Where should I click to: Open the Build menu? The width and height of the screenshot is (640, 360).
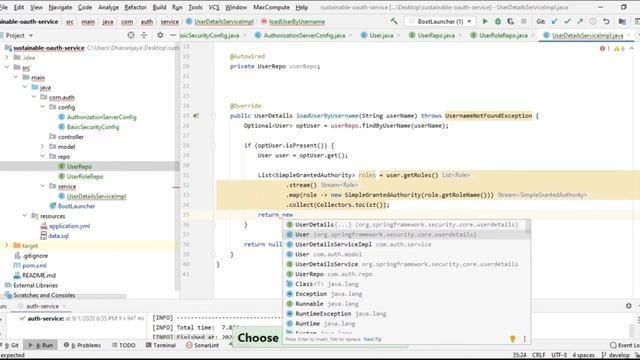pos(159,7)
